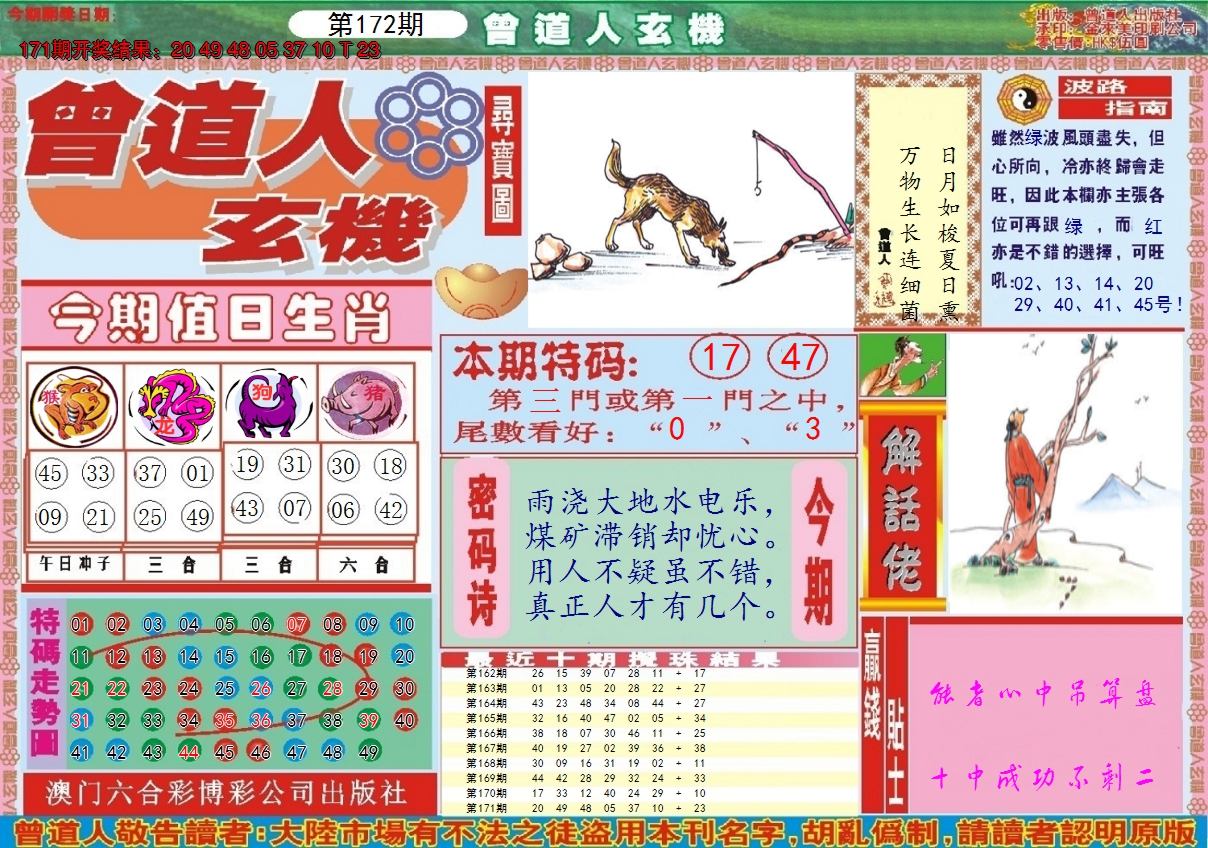The height and width of the screenshot is (848, 1208).
Task: Click the 六合 label under the pig
Action: 365,565
